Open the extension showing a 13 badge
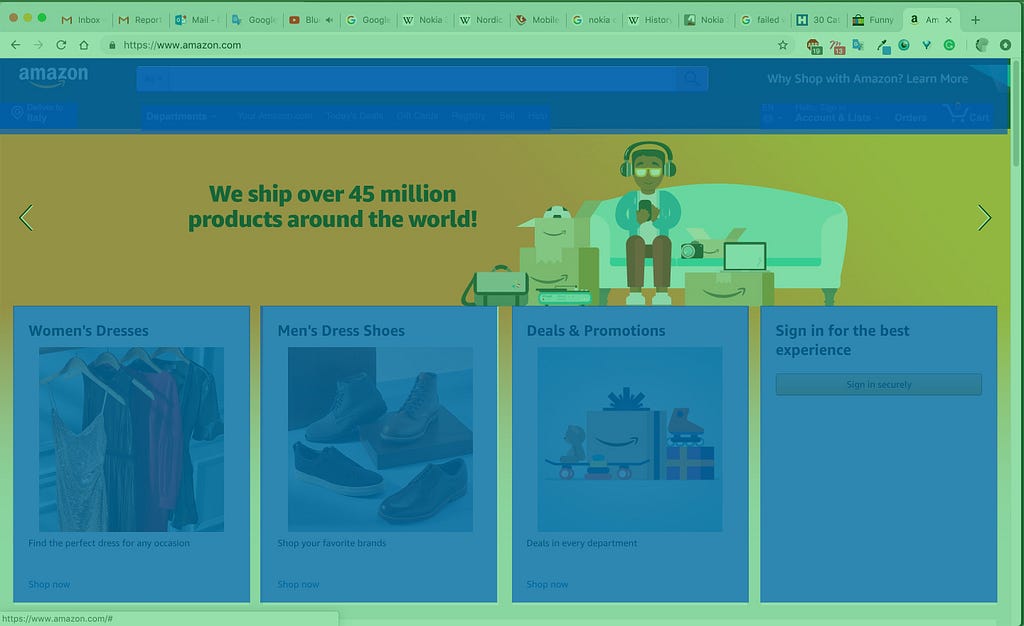This screenshot has height=626, width=1024. pos(837,46)
